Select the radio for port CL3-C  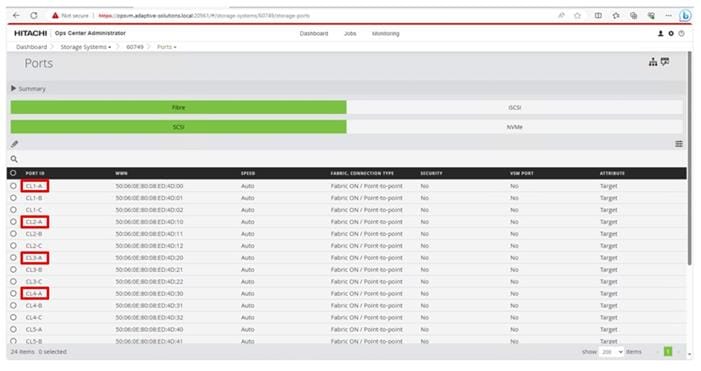coord(13,282)
